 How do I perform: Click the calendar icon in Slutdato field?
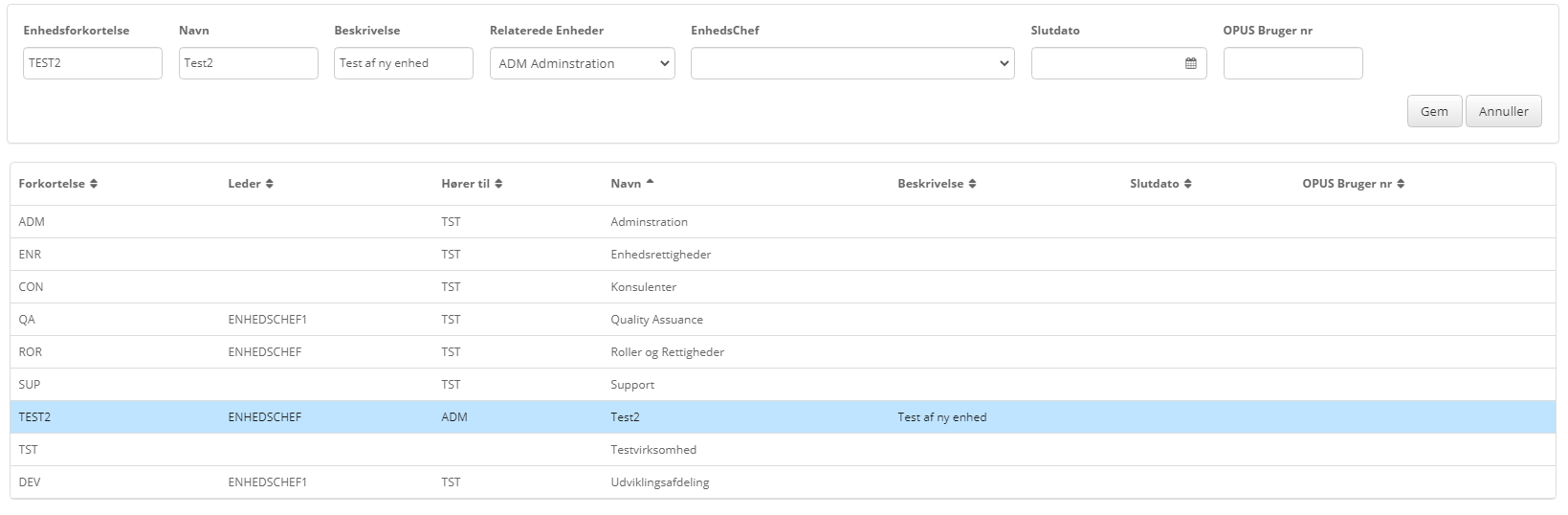[x=1190, y=63]
